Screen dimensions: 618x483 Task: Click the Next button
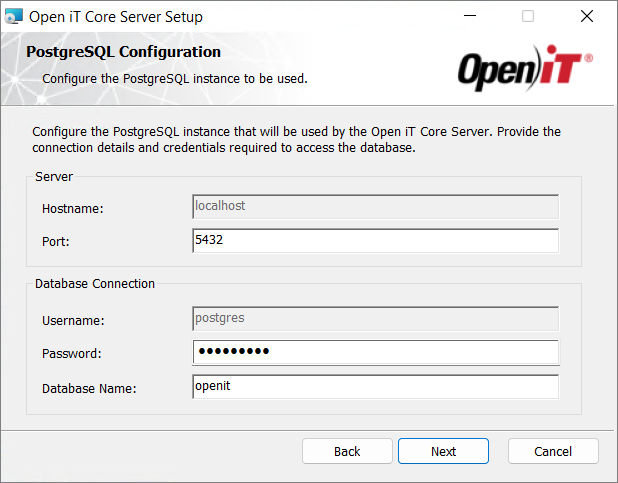(x=443, y=451)
